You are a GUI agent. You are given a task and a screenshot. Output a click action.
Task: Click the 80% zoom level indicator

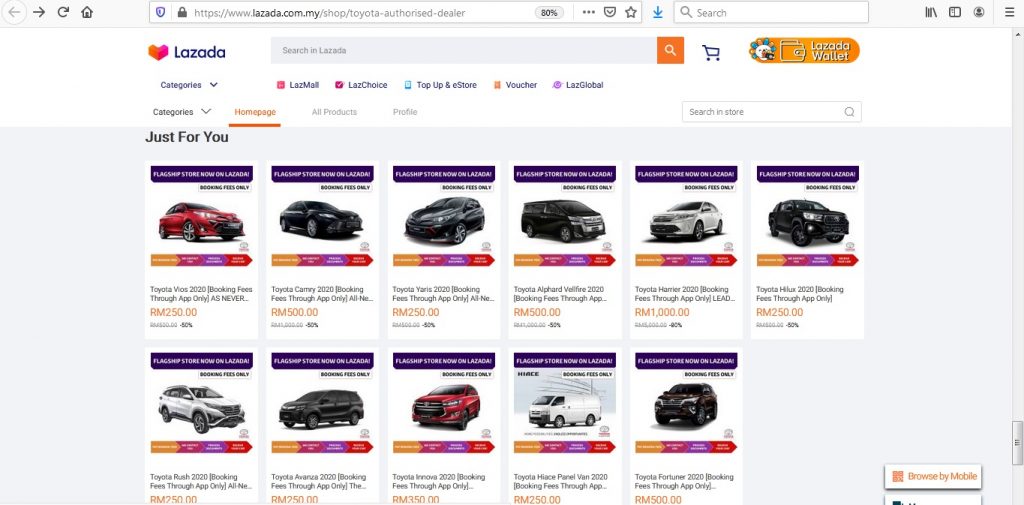pos(549,12)
